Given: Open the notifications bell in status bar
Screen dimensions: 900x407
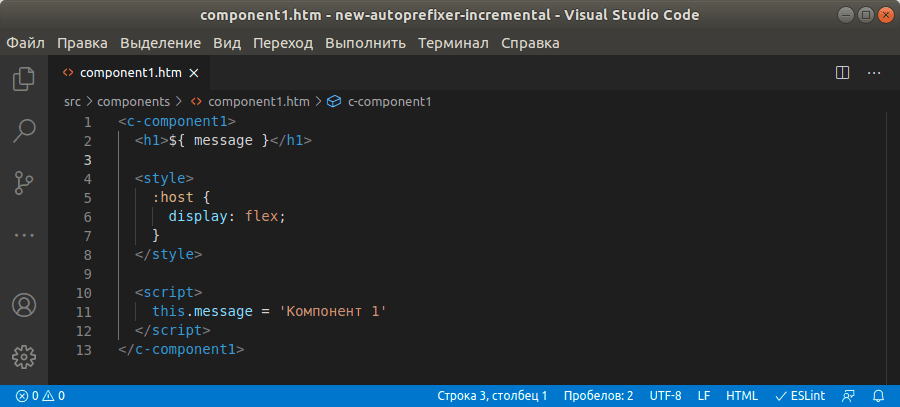Looking at the screenshot, I should tap(878, 396).
